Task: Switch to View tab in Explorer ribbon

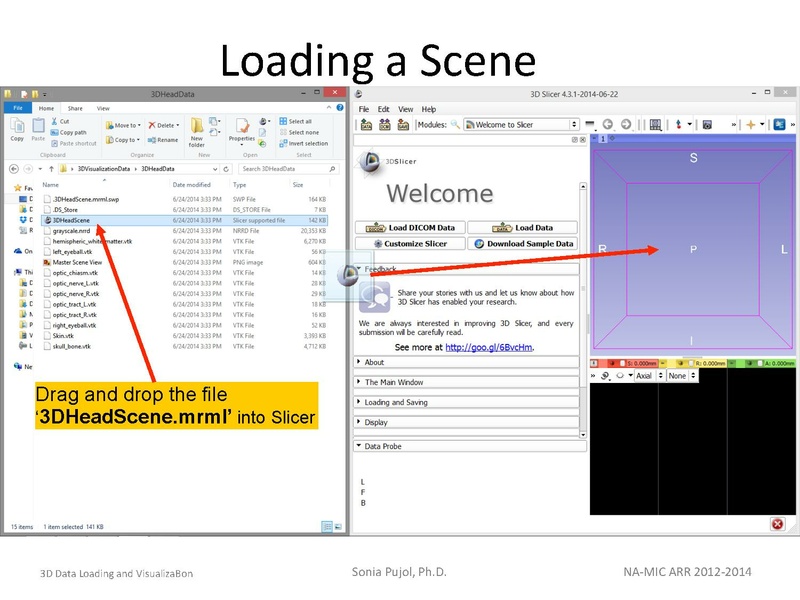Action: [x=103, y=108]
